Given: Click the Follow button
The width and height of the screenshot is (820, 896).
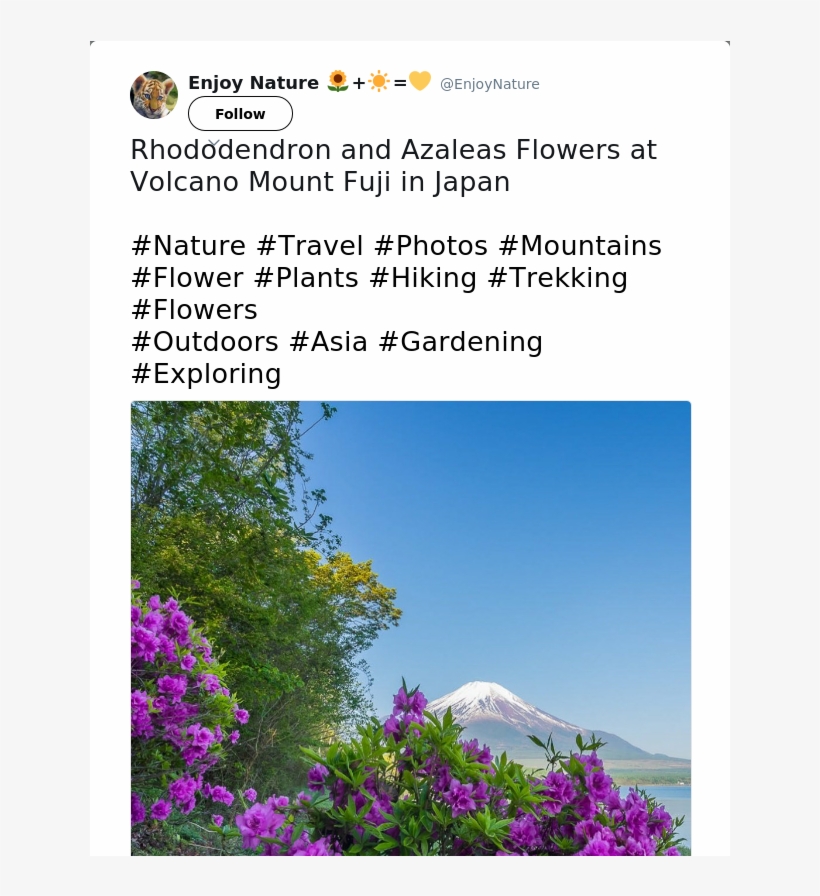Looking at the screenshot, I should (240, 113).
